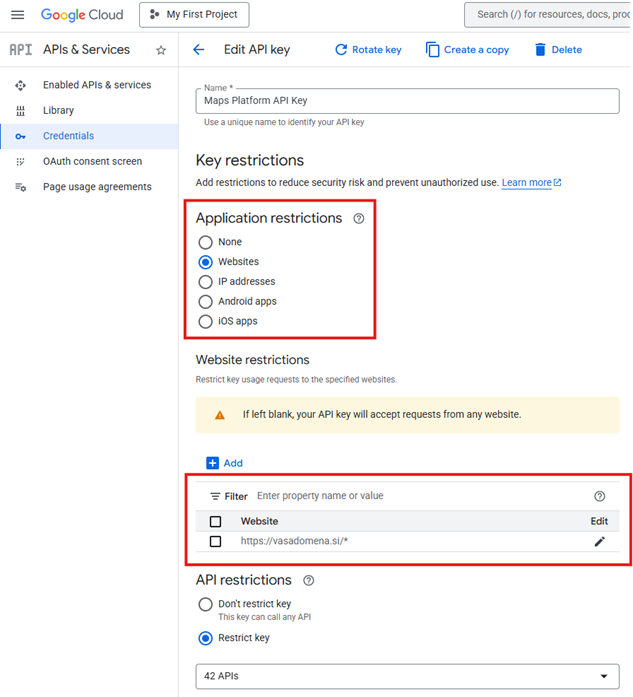Open API restrictions help icon

309,580
